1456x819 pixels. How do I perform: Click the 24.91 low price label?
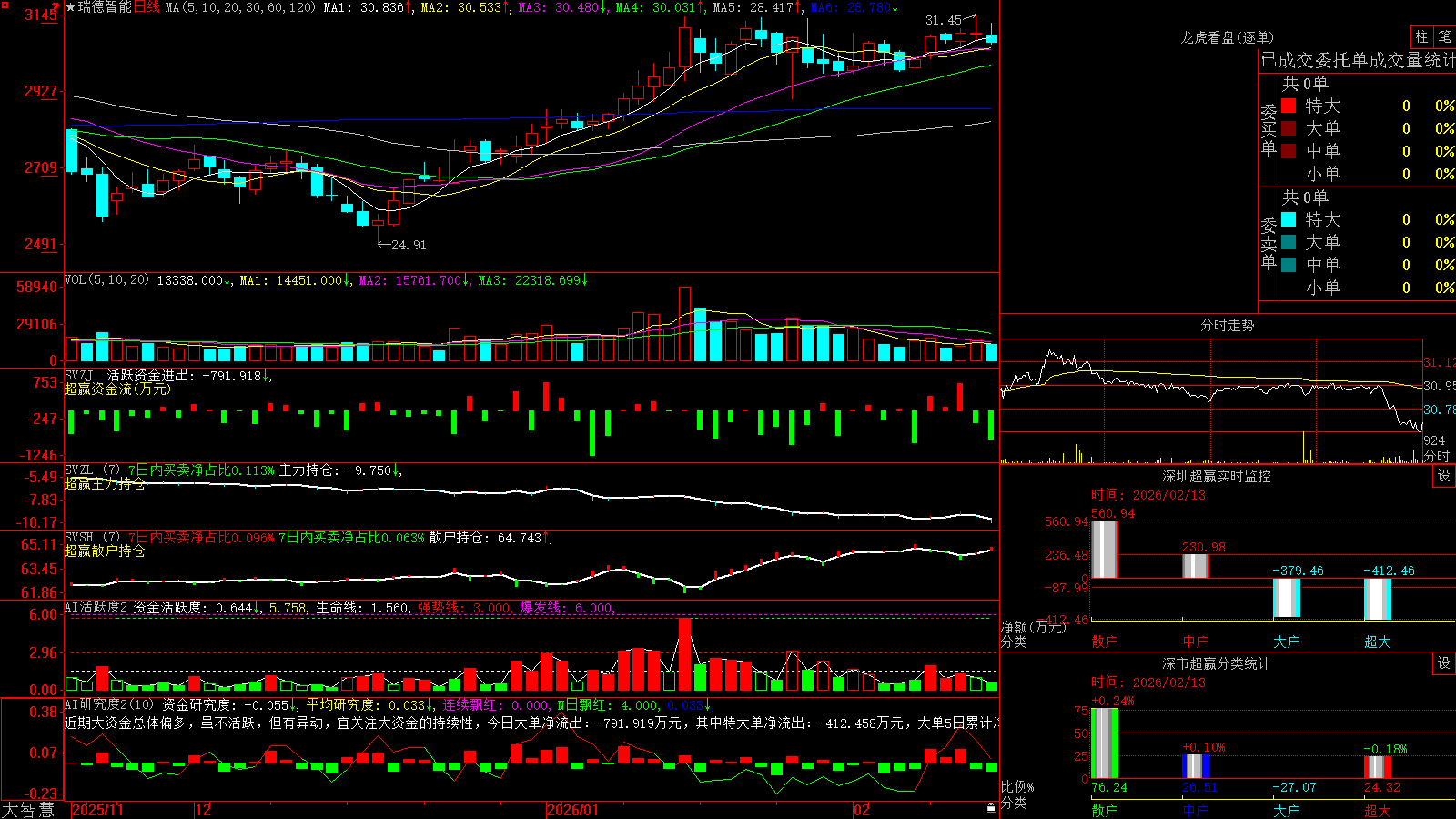408,245
